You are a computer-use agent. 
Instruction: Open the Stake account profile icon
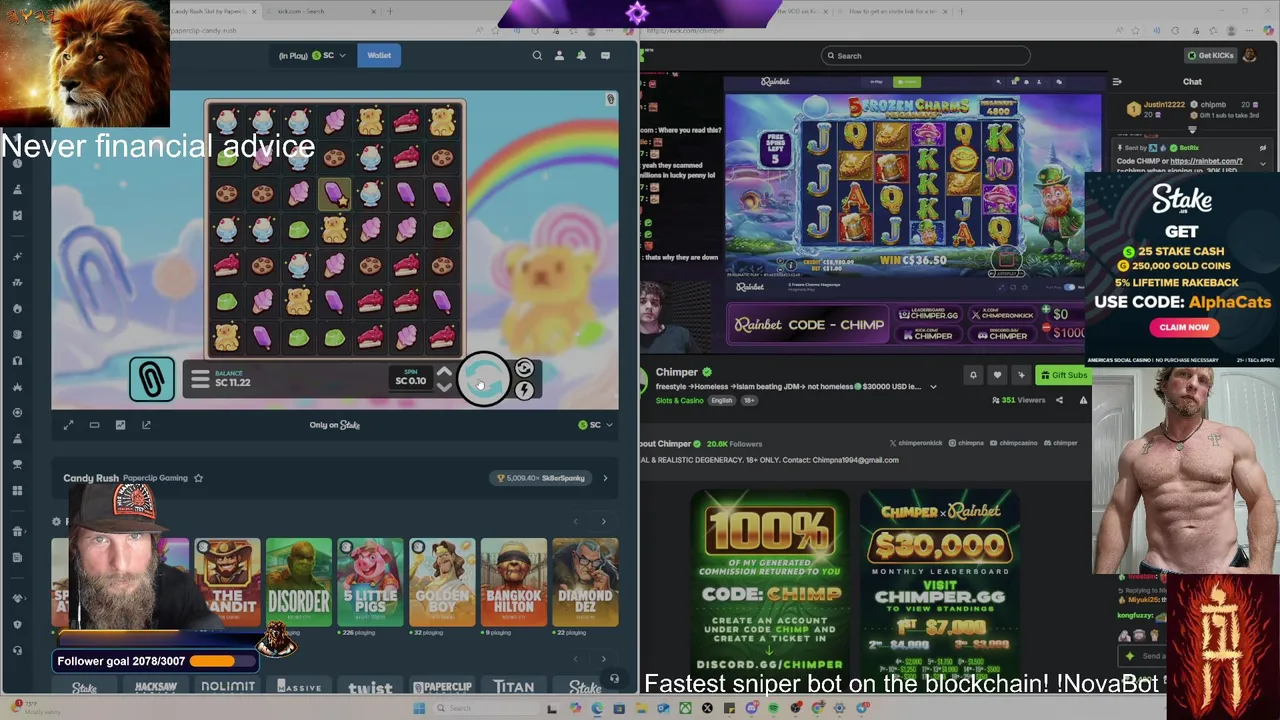click(559, 56)
